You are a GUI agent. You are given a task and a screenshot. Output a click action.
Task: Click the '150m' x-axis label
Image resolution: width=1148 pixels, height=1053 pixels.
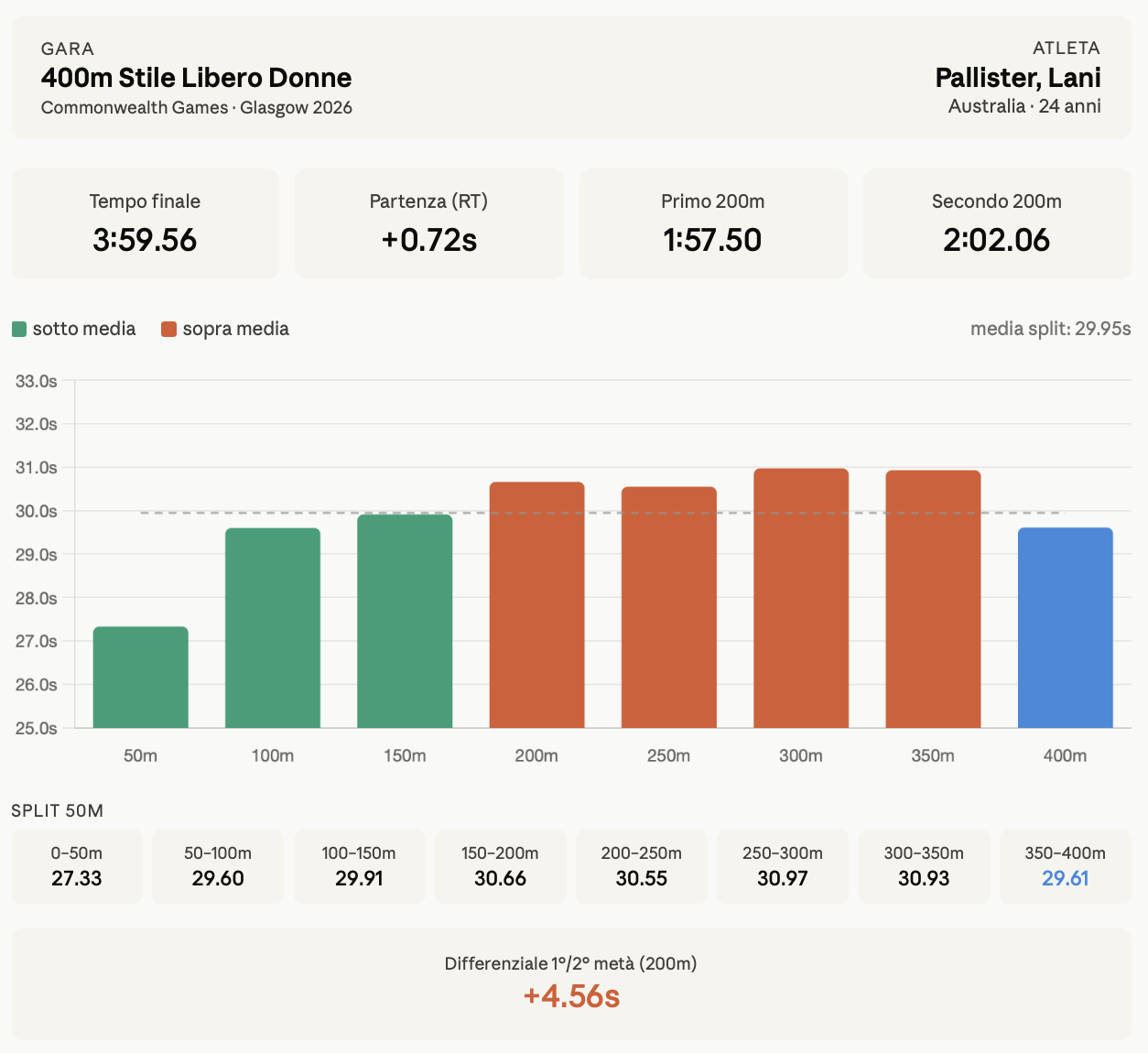[405, 756]
